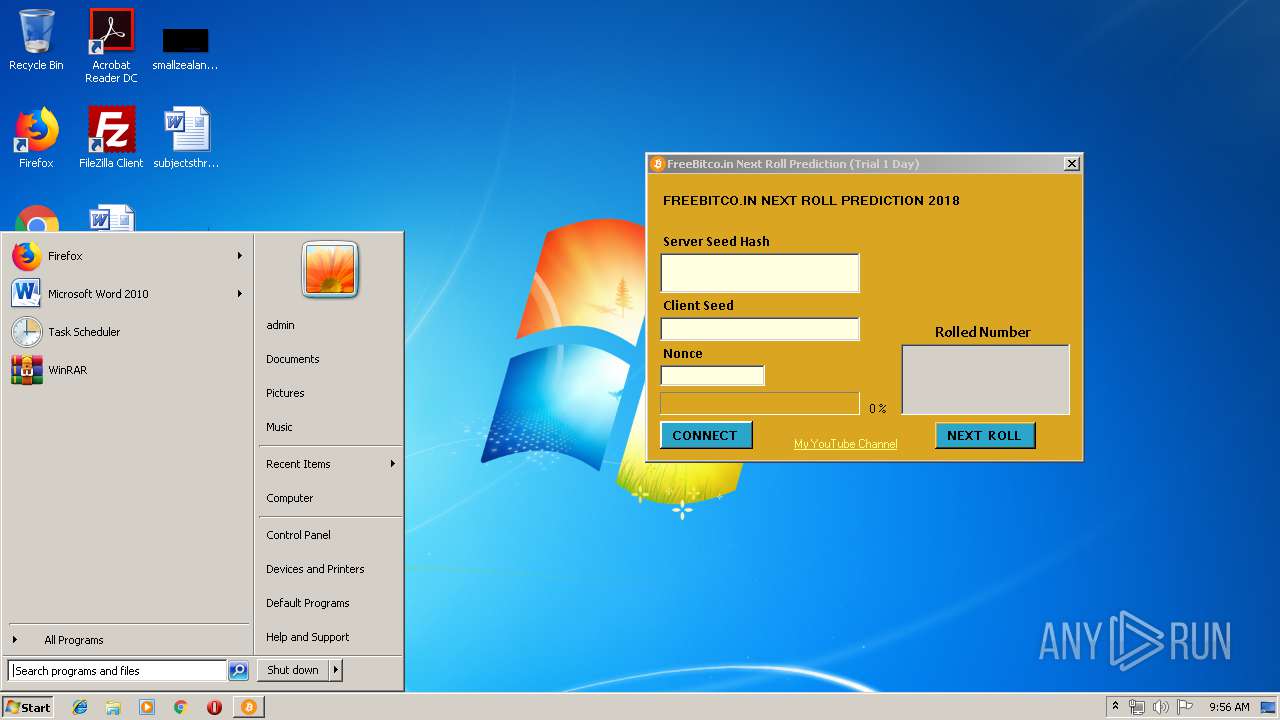
Task: Open Music from Start menu
Action: [279, 427]
